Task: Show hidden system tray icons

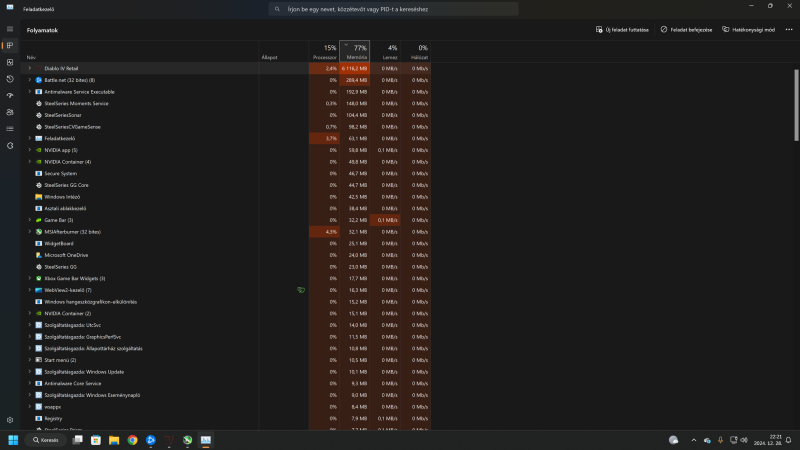Action: point(693,440)
